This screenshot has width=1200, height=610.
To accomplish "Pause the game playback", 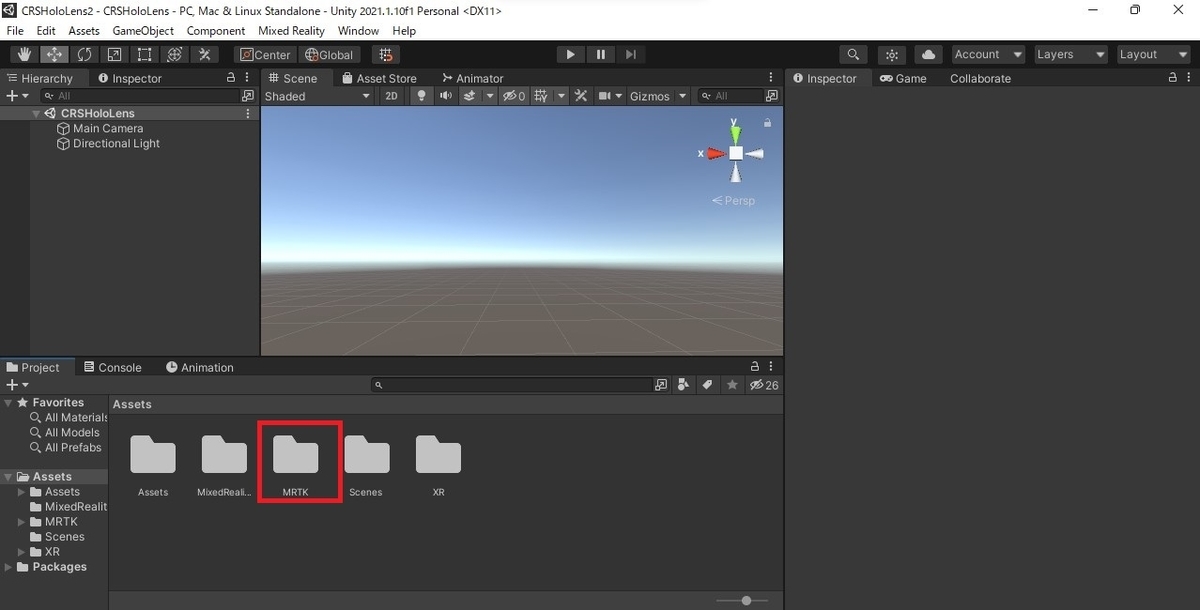I will (x=600, y=54).
